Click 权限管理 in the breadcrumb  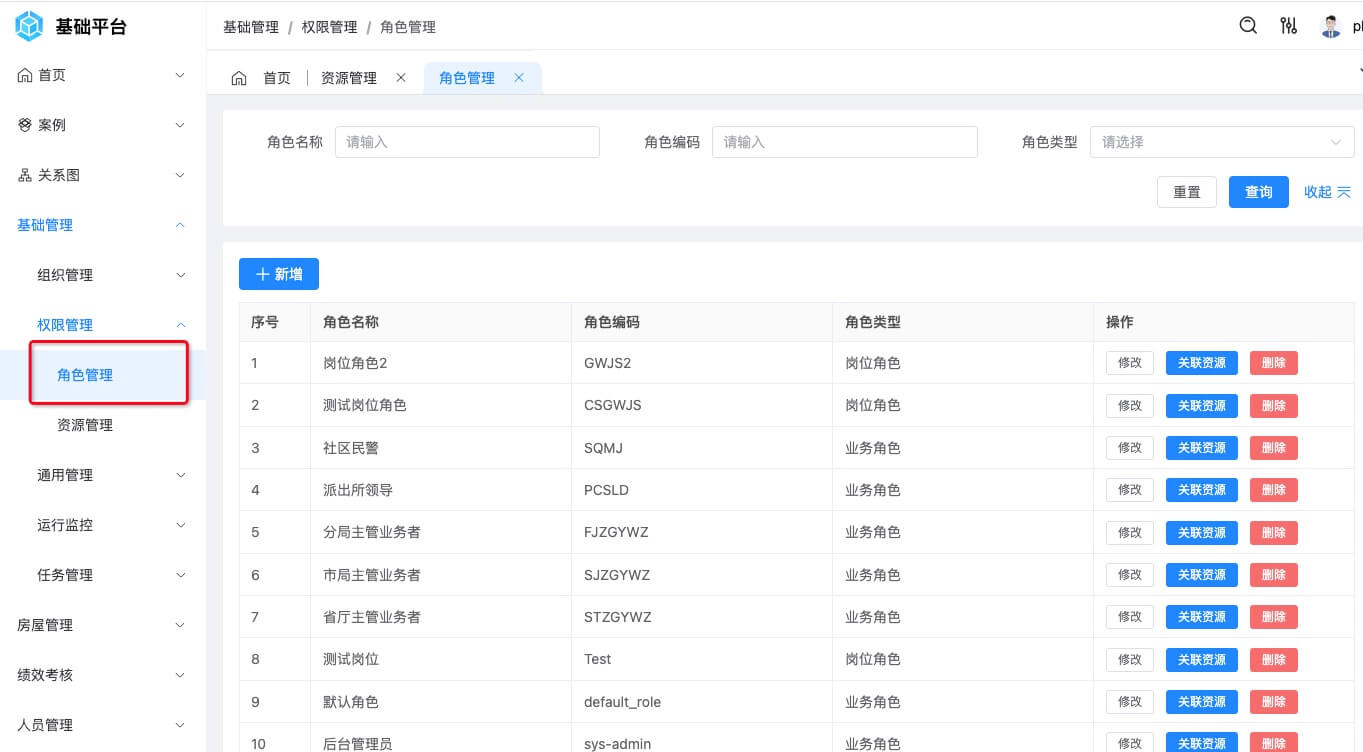330,27
